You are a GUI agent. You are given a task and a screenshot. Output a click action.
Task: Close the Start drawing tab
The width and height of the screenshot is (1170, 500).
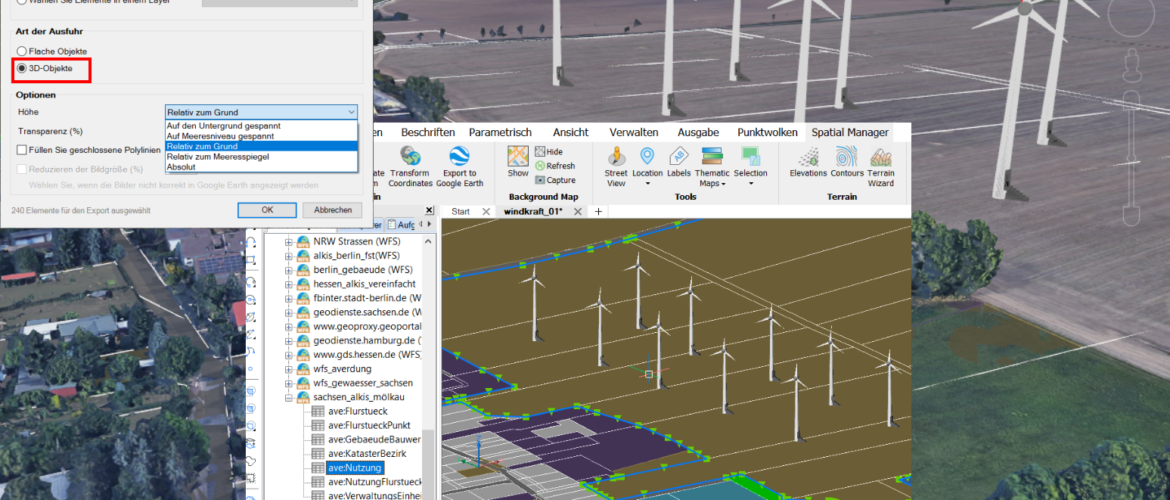click(x=486, y=211)
